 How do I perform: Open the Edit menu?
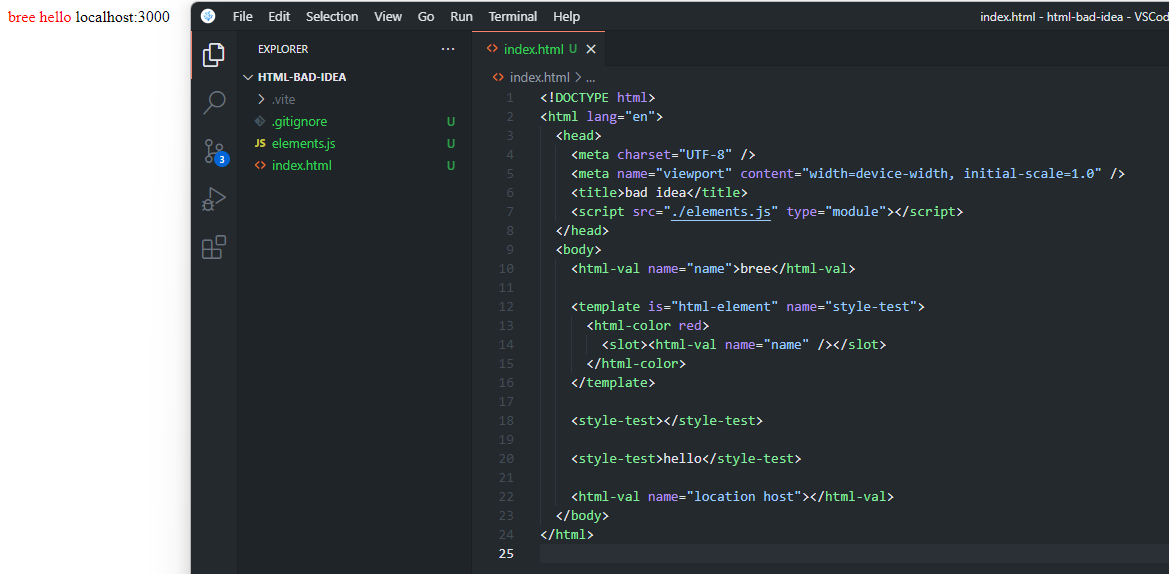pyautogui.click(x=280, y=16)
